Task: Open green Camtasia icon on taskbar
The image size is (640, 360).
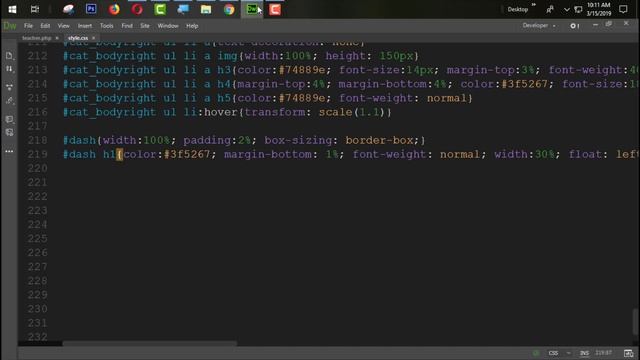Action: pyautogui.click(x=160, y=9)
